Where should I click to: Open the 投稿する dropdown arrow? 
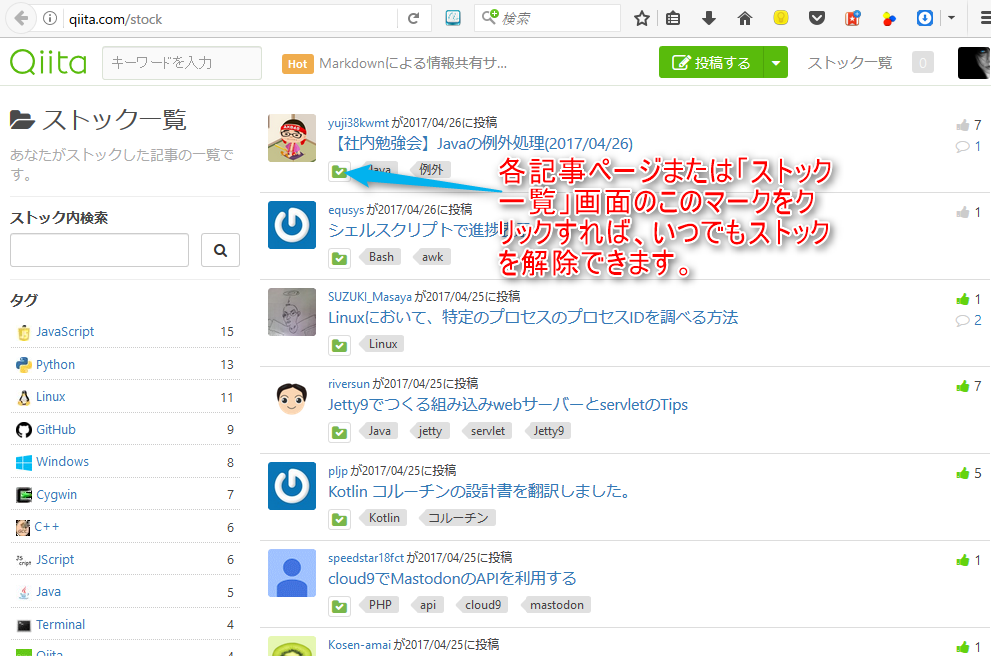pos(774,62)
